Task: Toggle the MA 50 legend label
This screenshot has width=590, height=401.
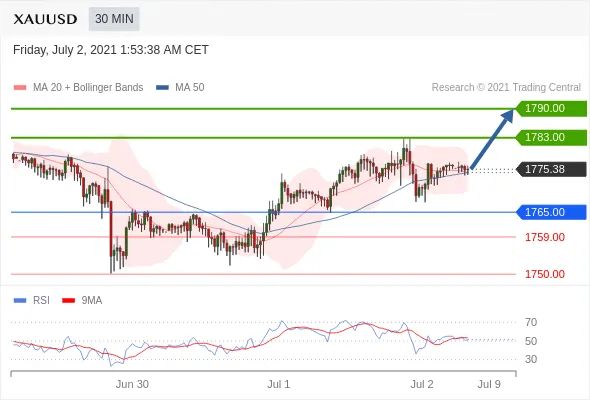Action: (190, 88)
